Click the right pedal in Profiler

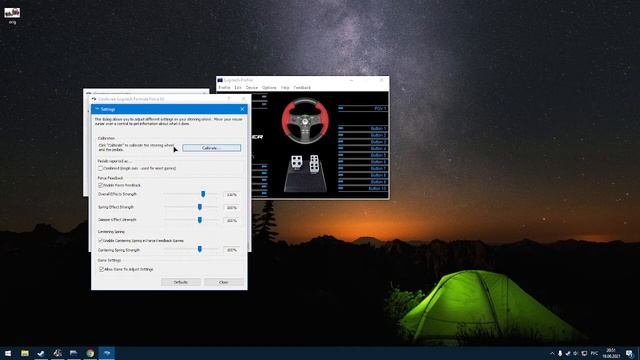[314, 163]
